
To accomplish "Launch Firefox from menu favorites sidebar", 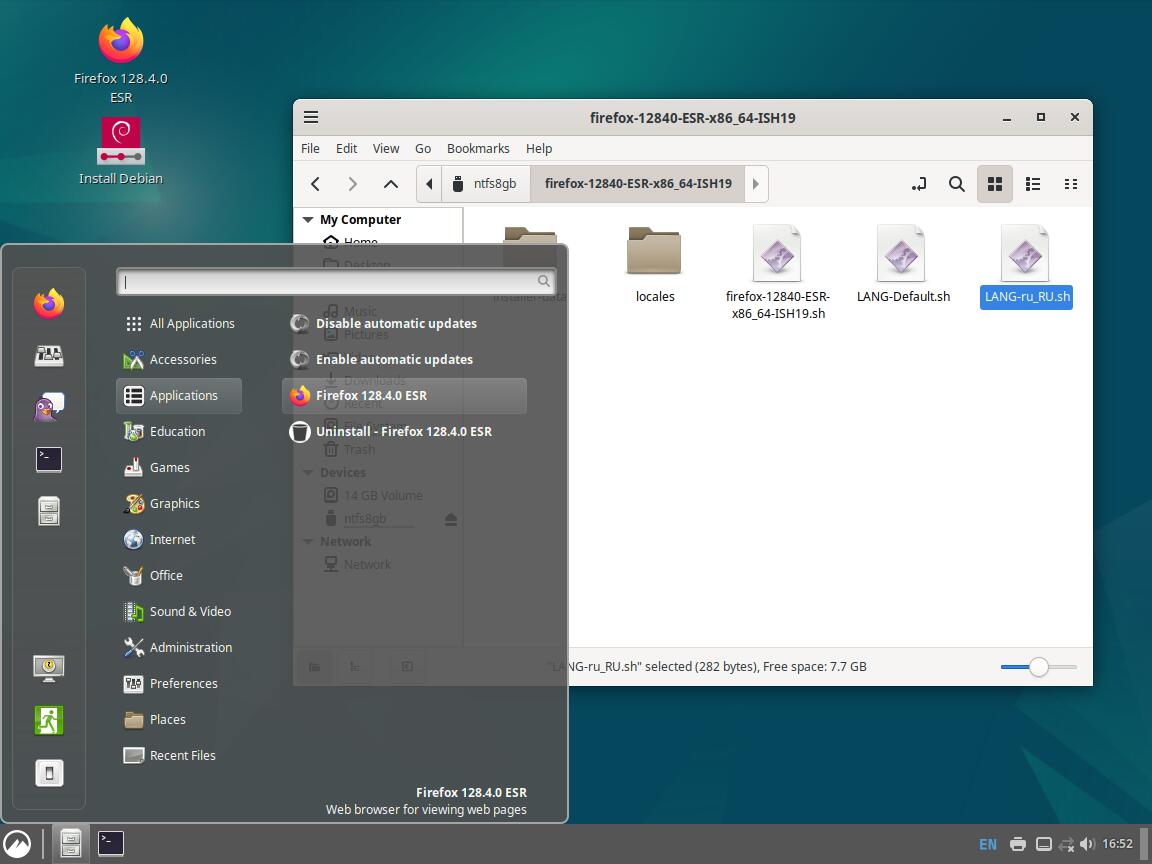I will click(x=49, y=303).
